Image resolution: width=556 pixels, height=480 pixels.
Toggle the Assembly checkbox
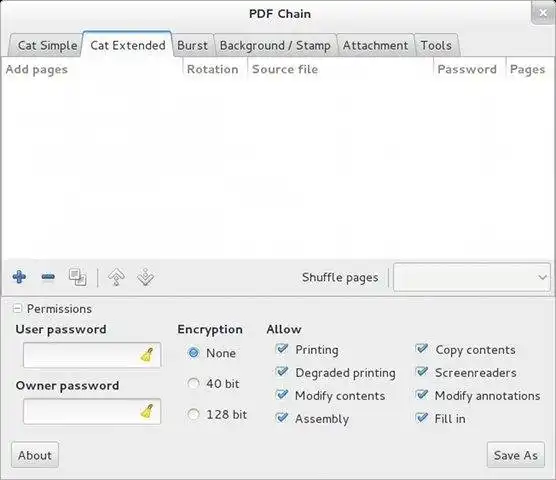(282, 418)
